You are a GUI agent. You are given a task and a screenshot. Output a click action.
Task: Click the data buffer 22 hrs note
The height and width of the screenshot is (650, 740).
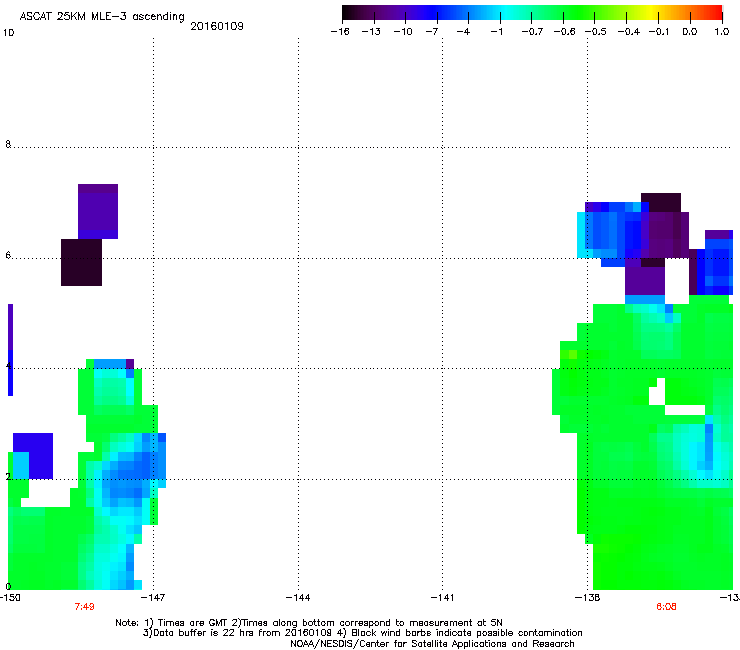pyautogui.click(x=362, y=633)
